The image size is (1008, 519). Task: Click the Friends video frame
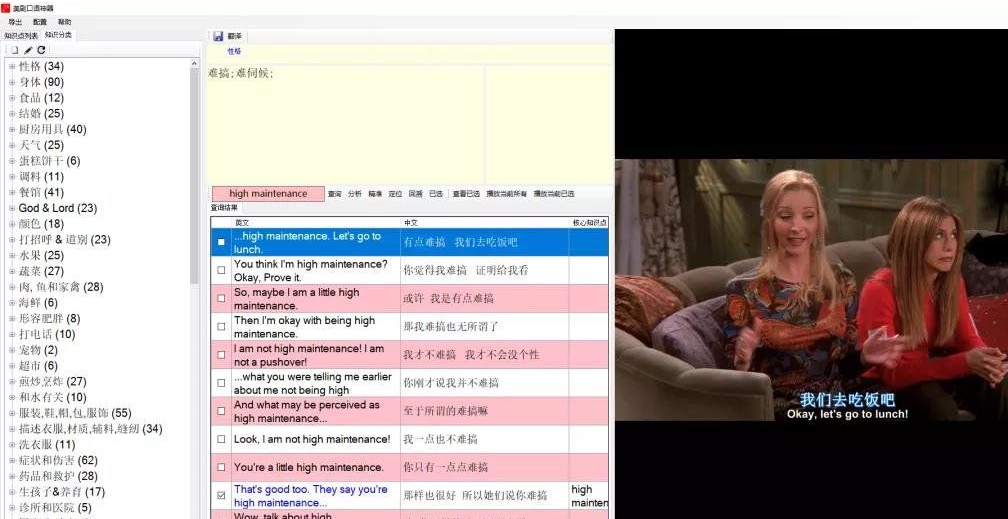tap(811, 290)
